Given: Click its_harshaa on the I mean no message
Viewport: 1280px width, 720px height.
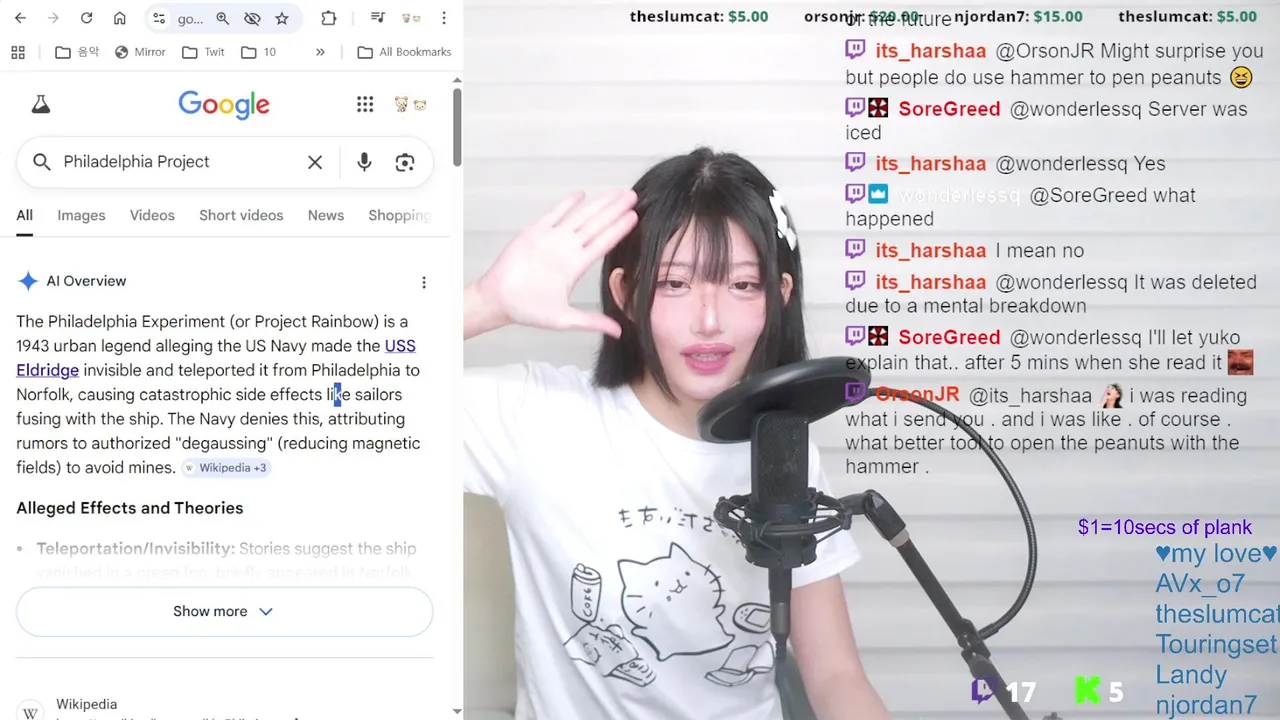Looking at the screenshot, I should [x=931, y=251].
